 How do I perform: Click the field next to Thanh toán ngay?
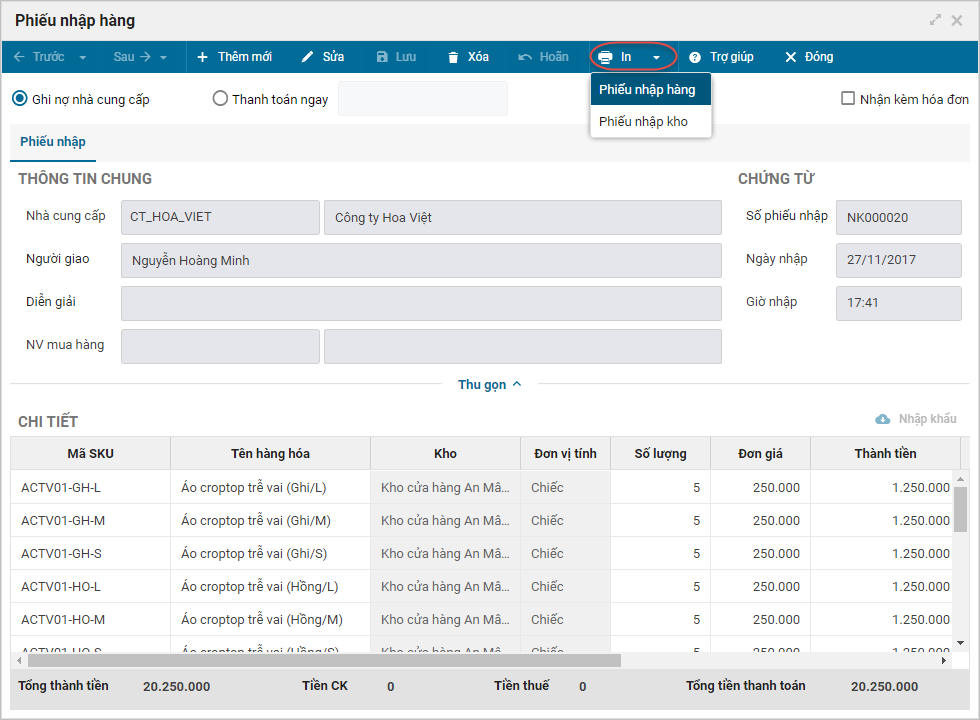pyautogui.click(x=422, y=99)
